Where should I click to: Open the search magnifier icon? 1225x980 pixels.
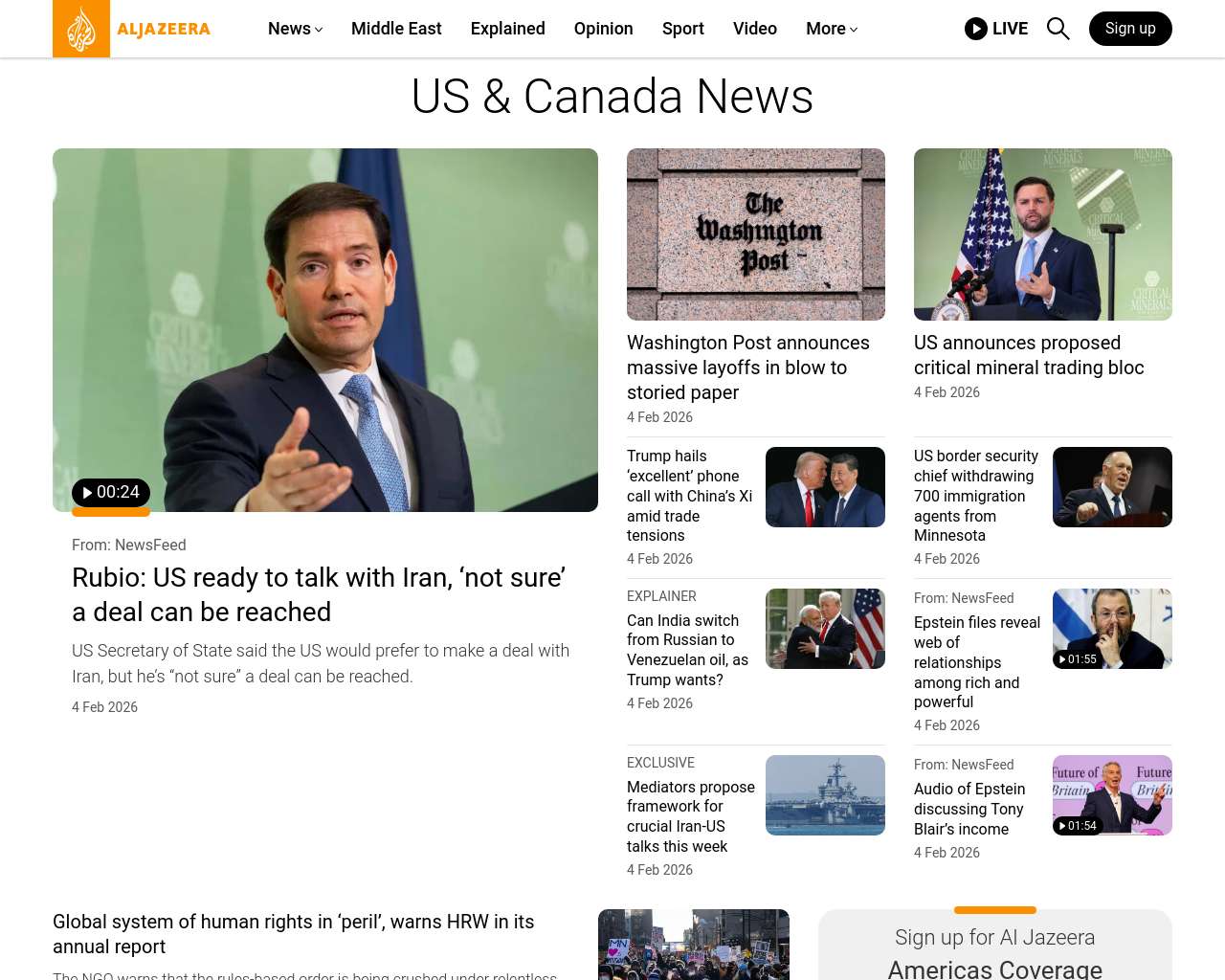point(1058,29)
